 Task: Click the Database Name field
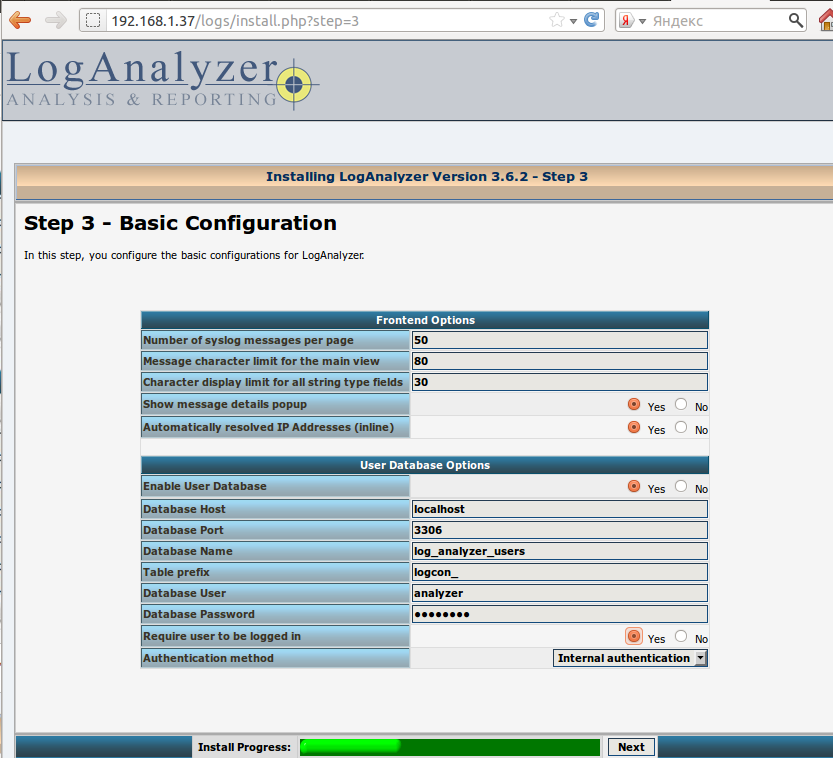[x=559, y=551]
